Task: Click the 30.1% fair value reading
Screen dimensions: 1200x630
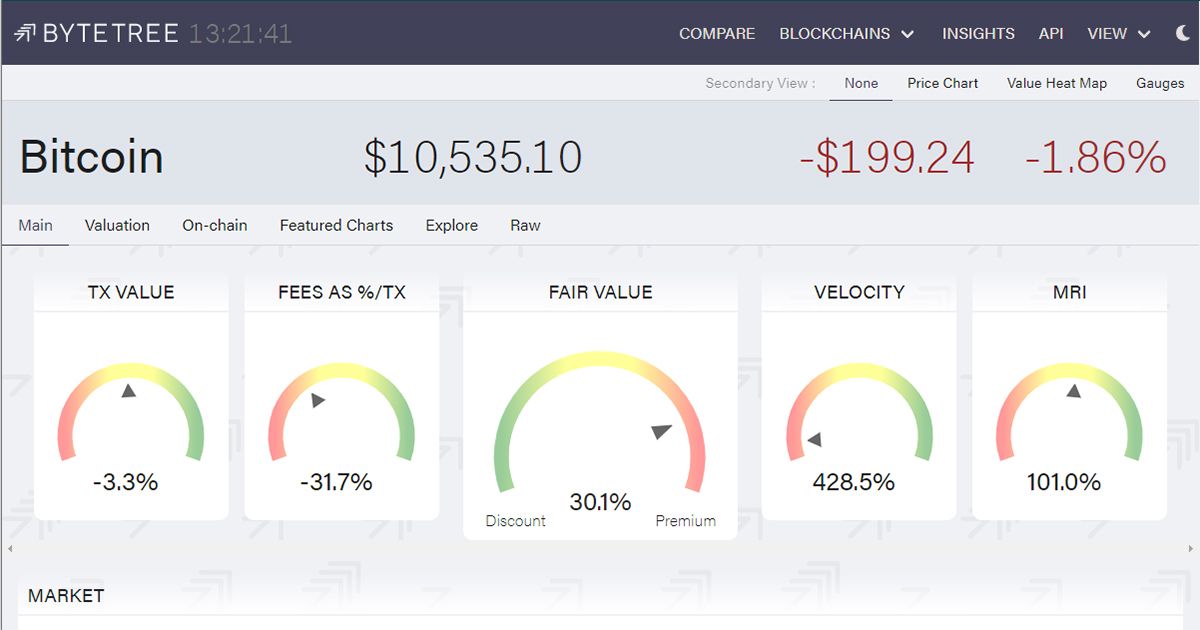Action: (600, 502)
